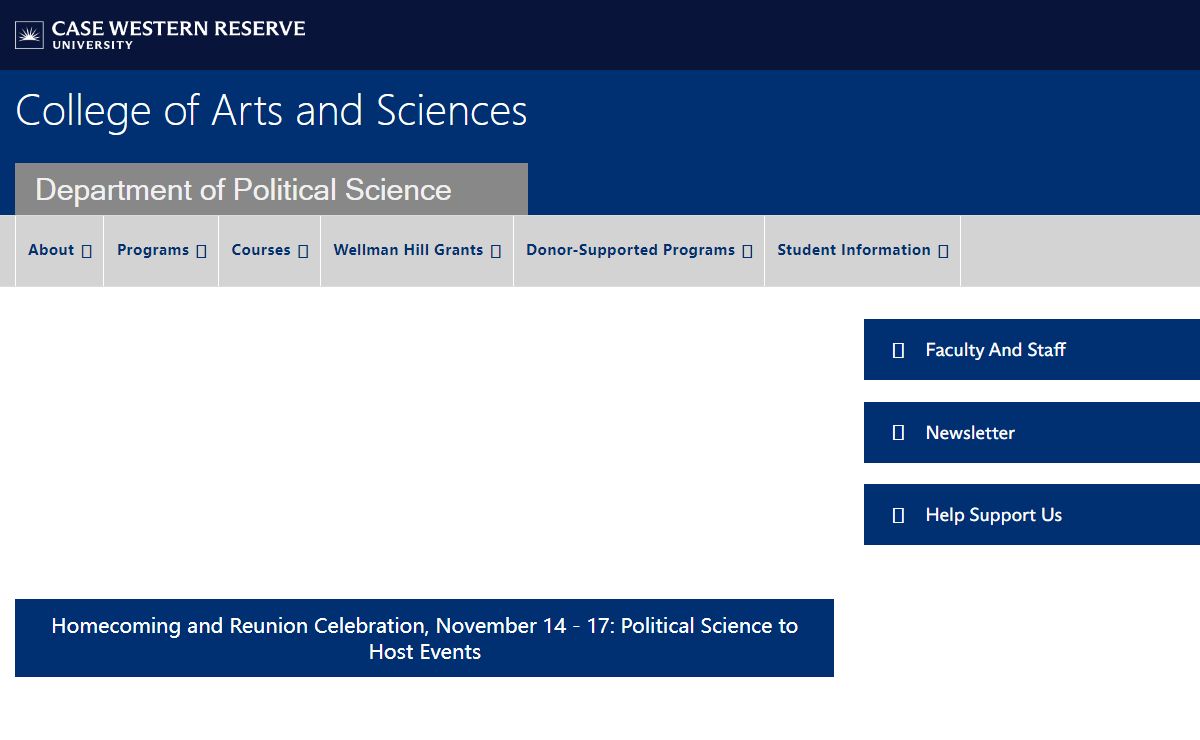
Task: Expand the Wellman Hill Grants arrow
Action: click(x=496, y=251)
